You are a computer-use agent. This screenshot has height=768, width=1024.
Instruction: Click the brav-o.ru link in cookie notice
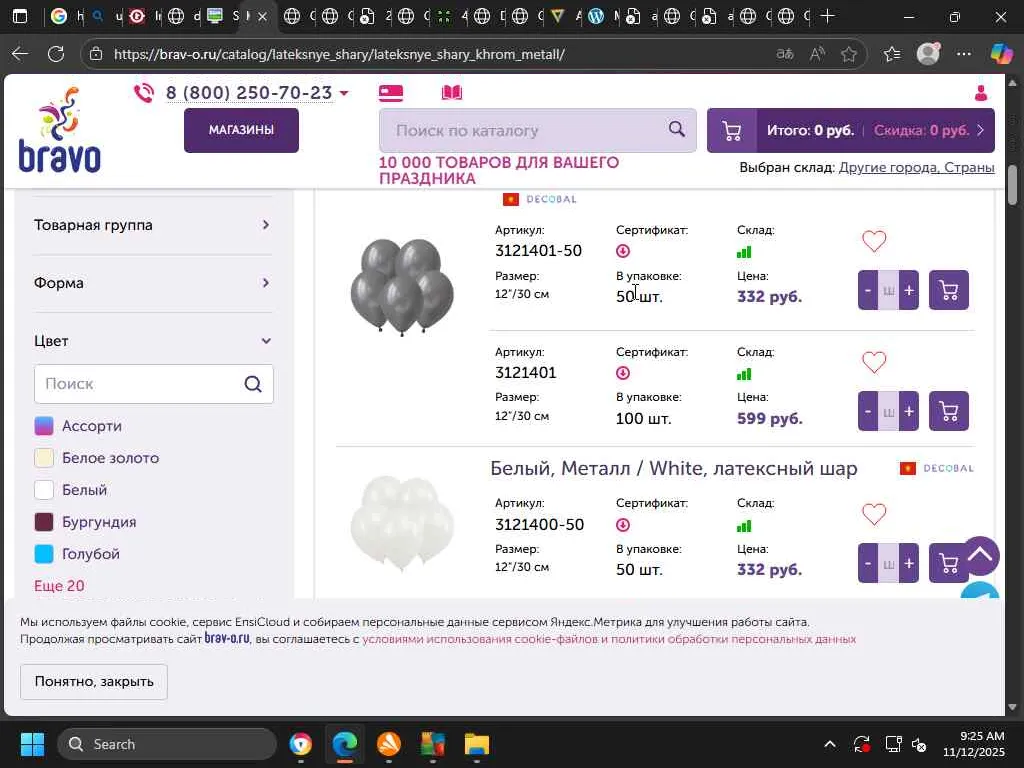coord(227,638)
